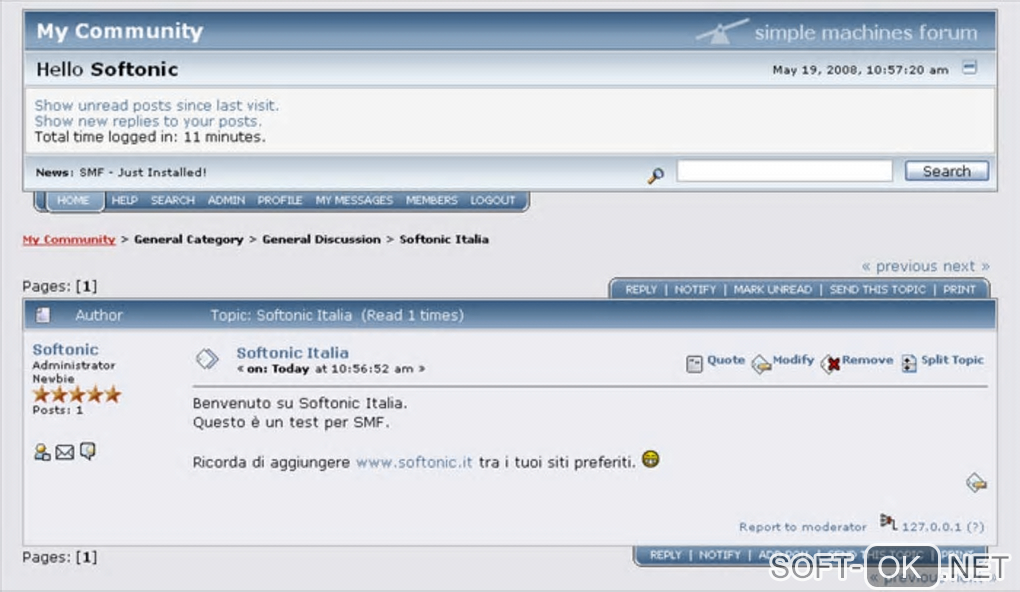Click REPLY in the top topic toolbar

click(x=641, y=289)
